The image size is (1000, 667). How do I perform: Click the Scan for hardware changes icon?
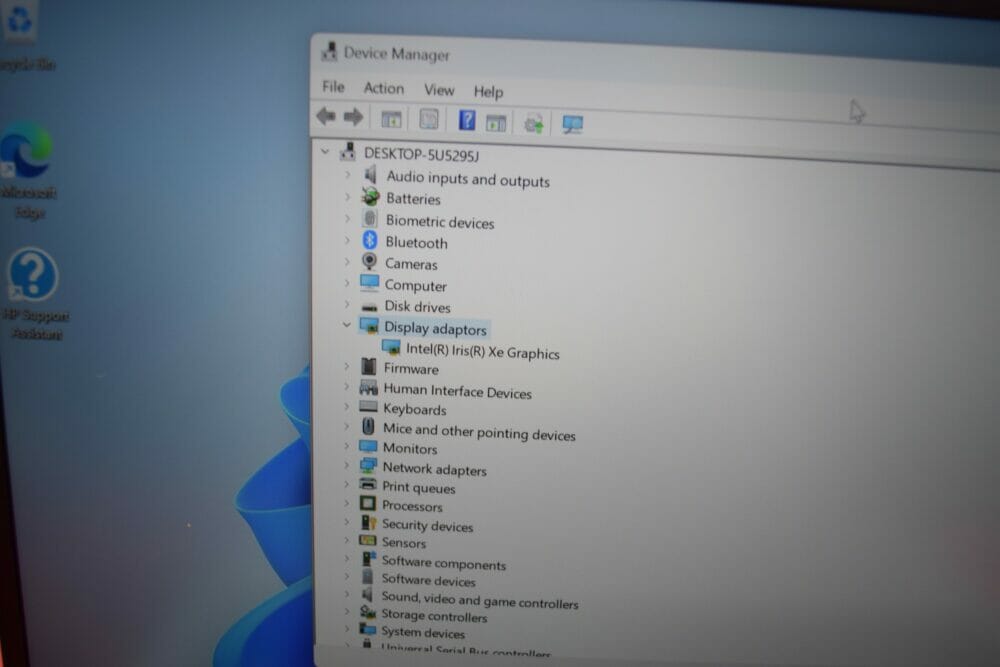coord(572,124)
